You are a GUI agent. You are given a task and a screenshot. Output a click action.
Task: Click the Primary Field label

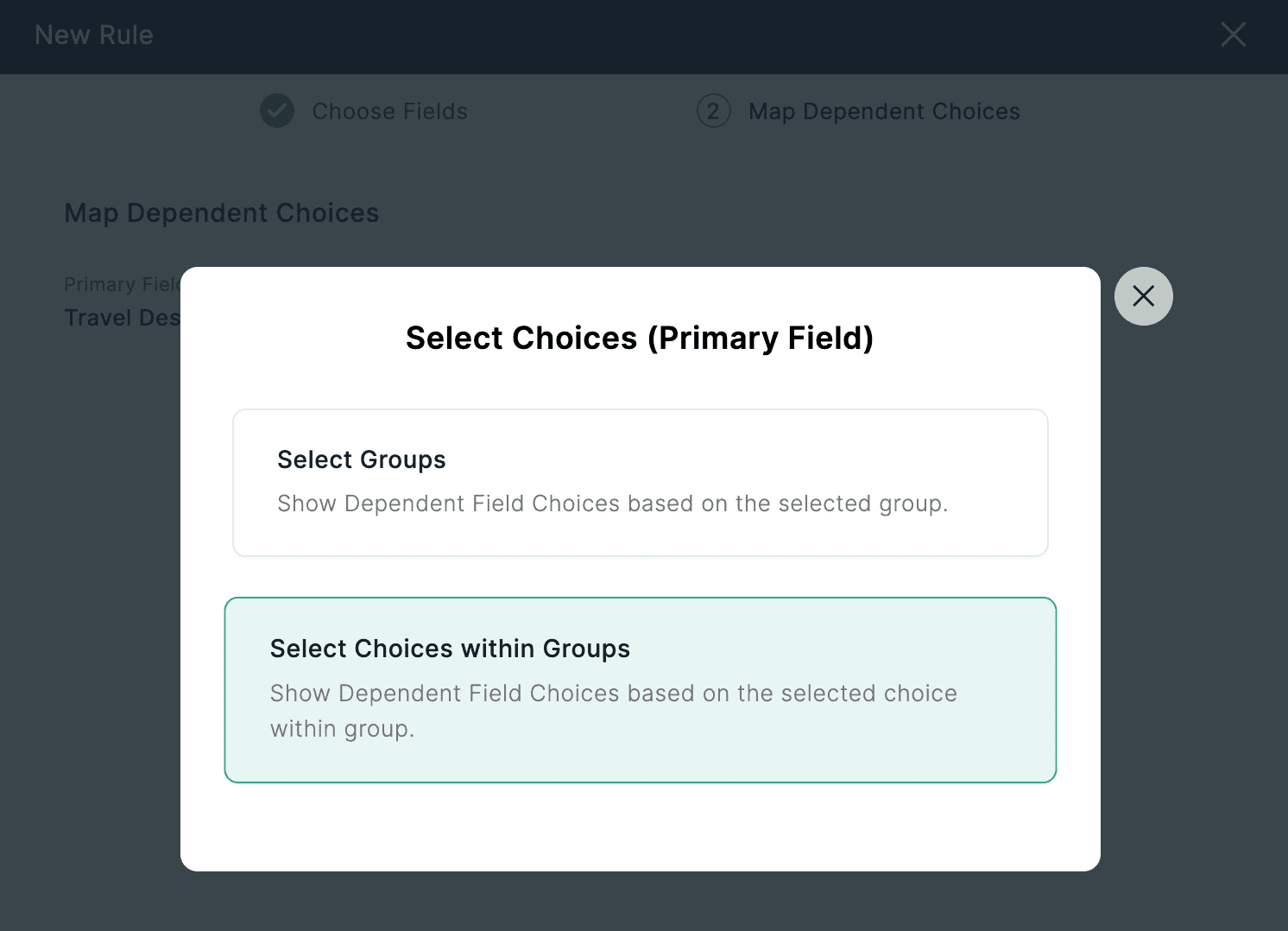[x=122, y=284]
